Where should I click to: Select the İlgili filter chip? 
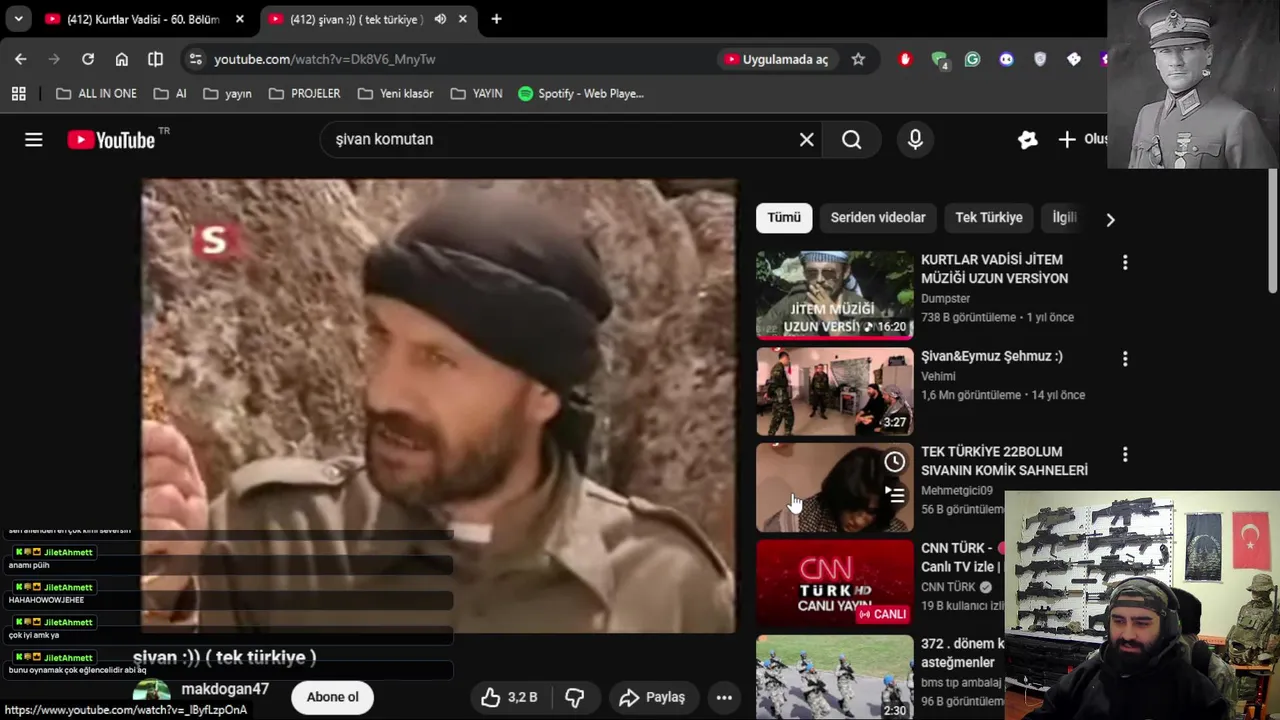pos(1064,217)
